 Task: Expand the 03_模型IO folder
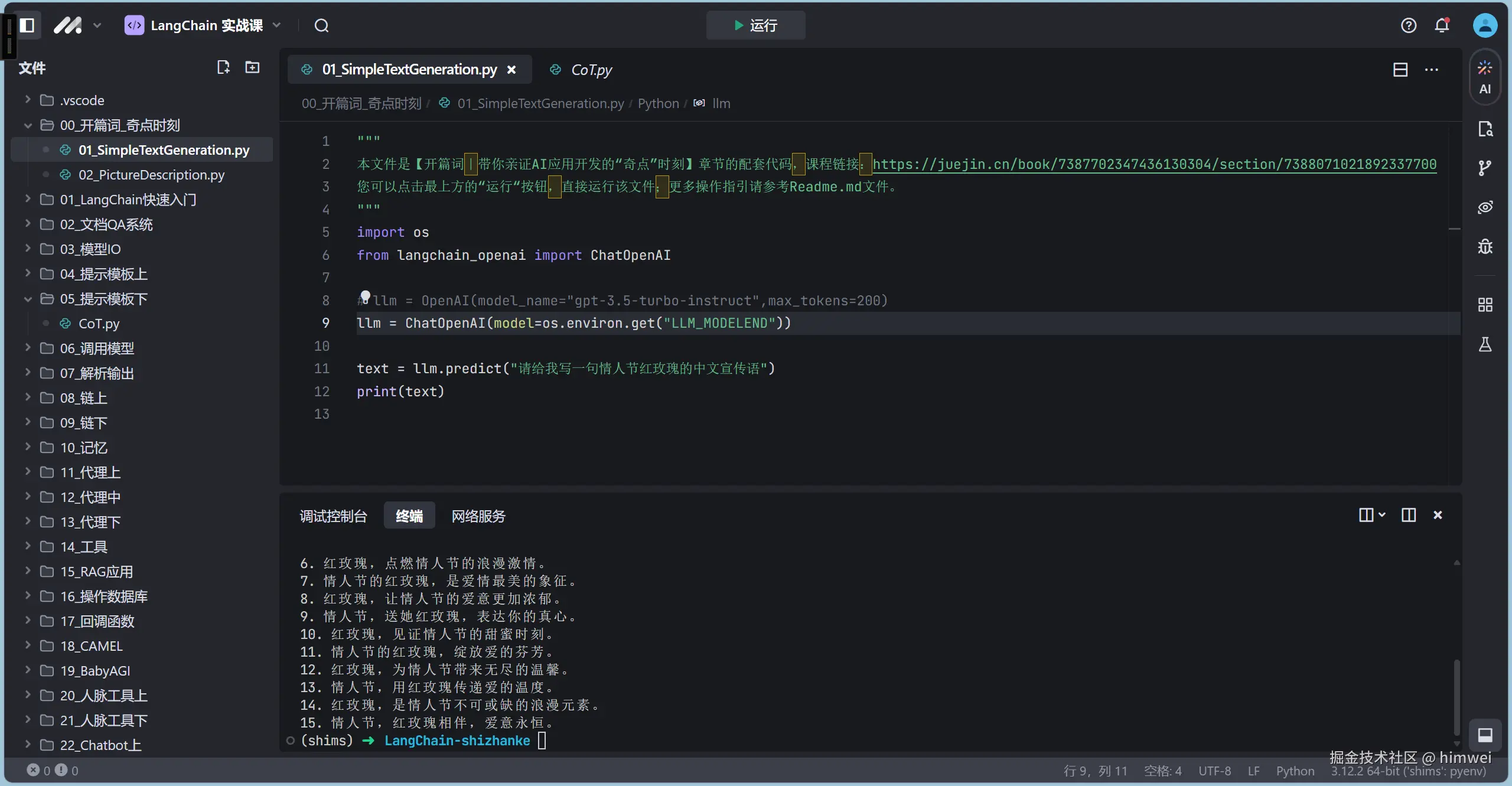coord(90,249)
